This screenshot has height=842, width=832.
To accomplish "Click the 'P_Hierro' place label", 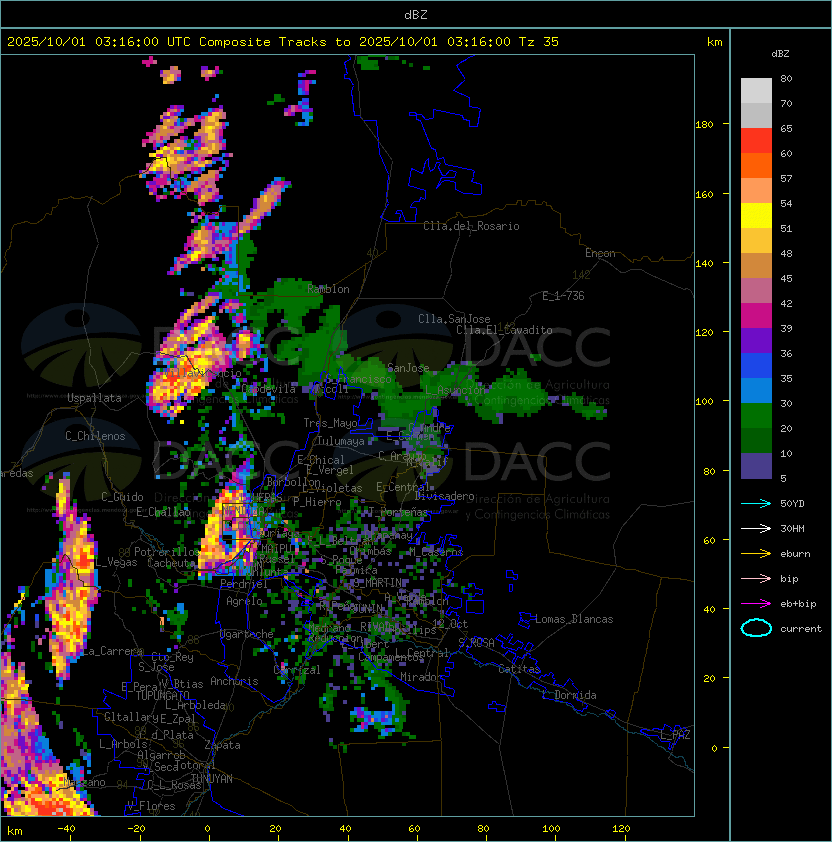I will pos(317,502).
